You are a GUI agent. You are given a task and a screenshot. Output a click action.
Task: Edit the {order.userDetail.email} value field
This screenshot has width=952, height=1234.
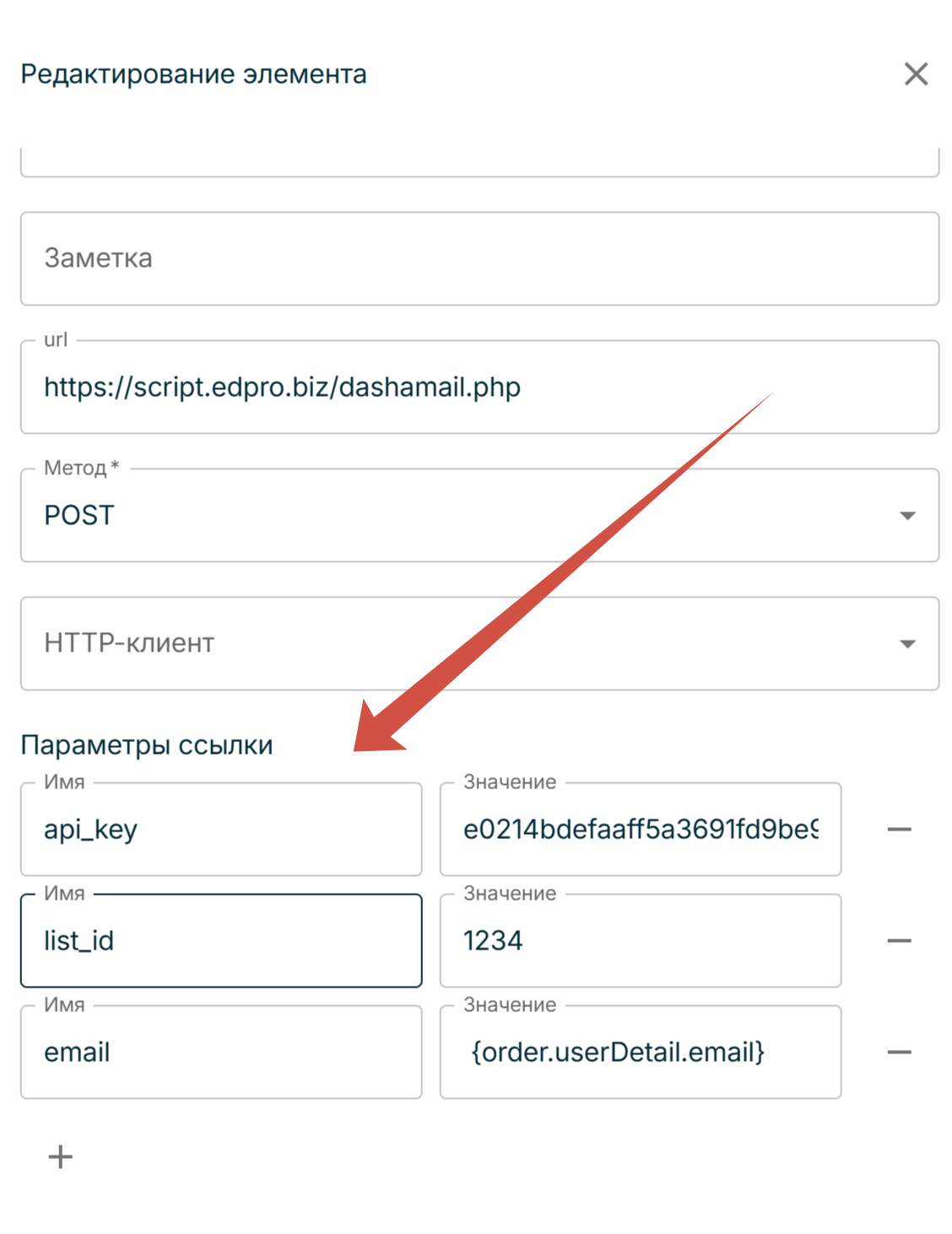[640, 1053]
